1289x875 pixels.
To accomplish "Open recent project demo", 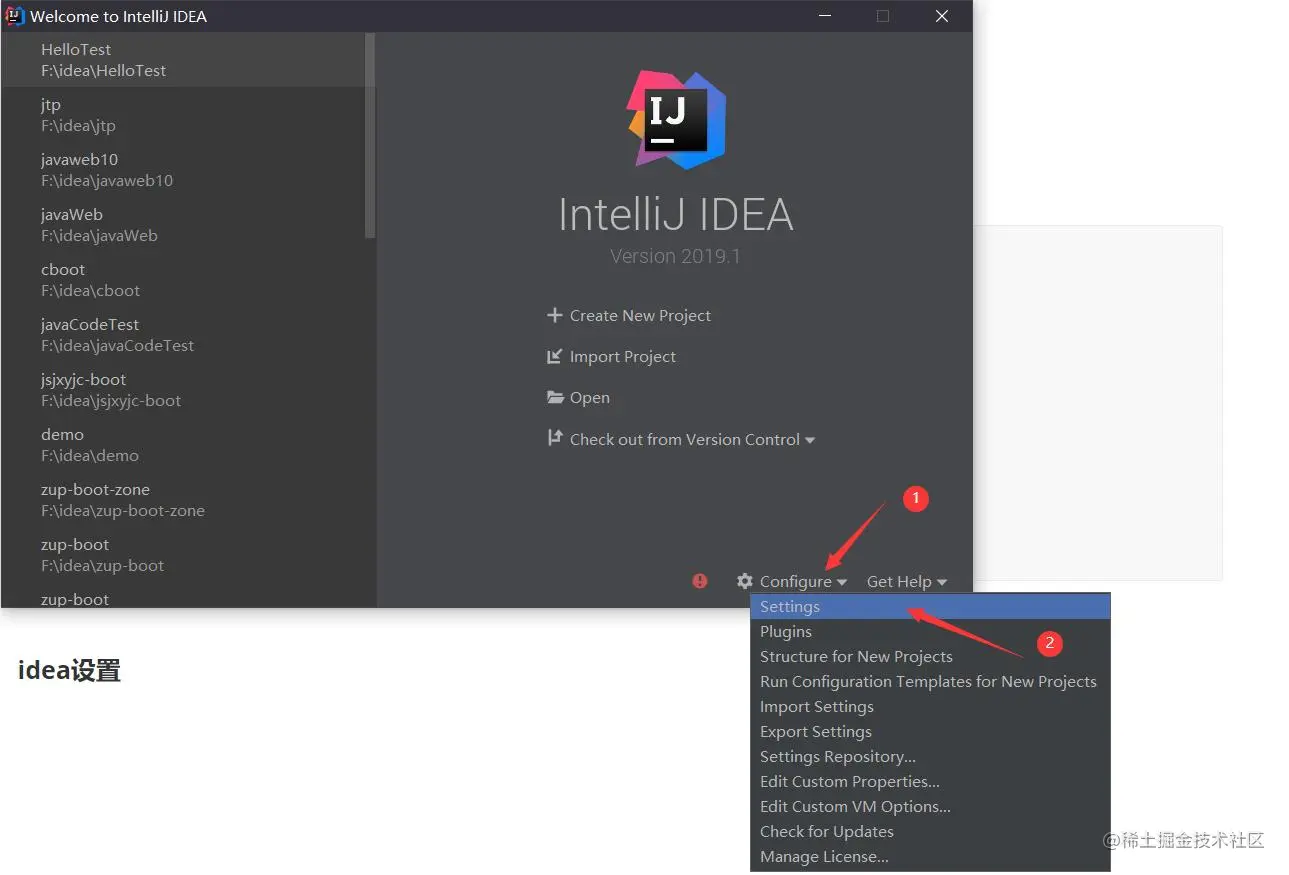I will tap(183, 444).
